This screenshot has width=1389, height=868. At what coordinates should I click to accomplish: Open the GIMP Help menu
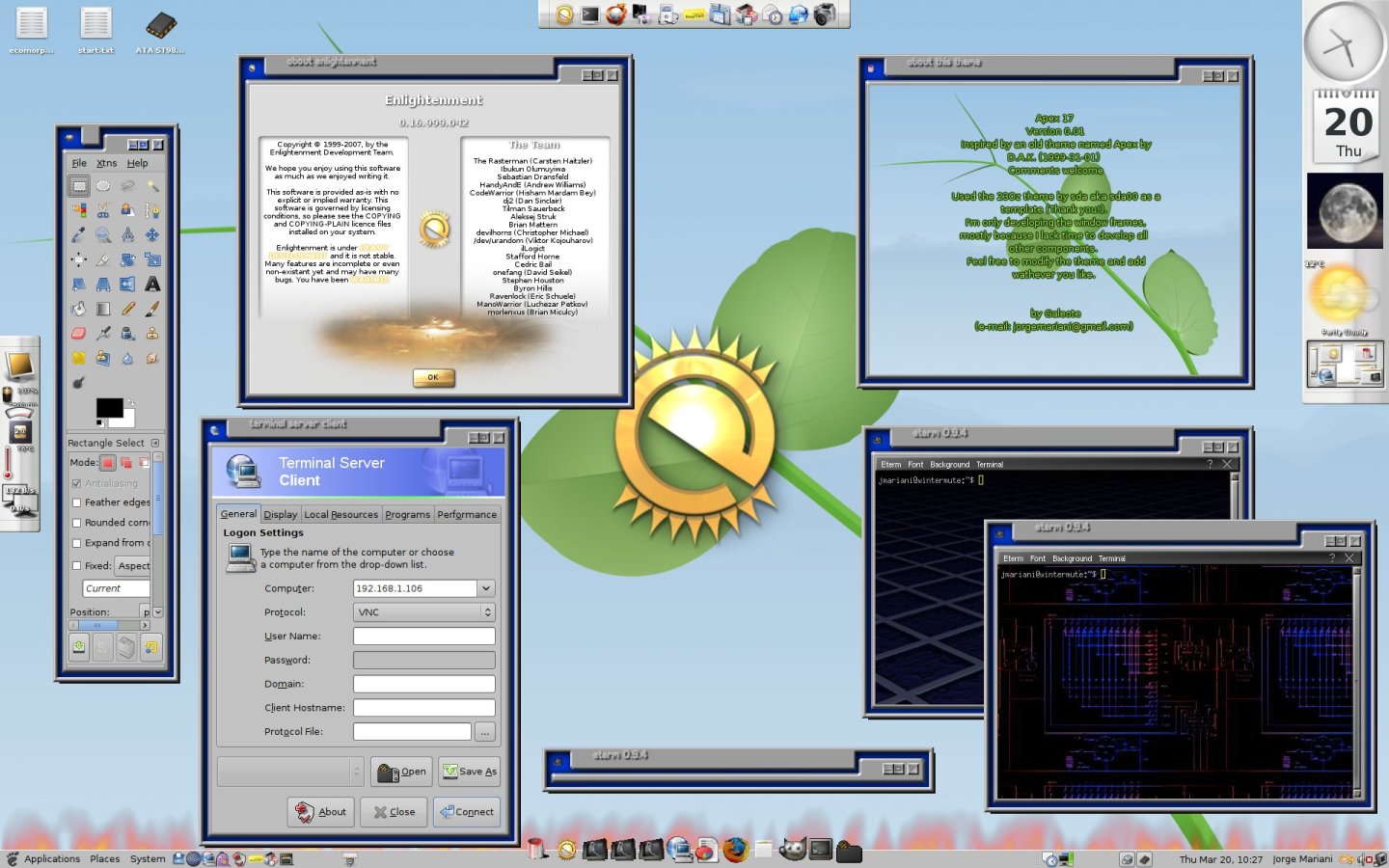138,163
